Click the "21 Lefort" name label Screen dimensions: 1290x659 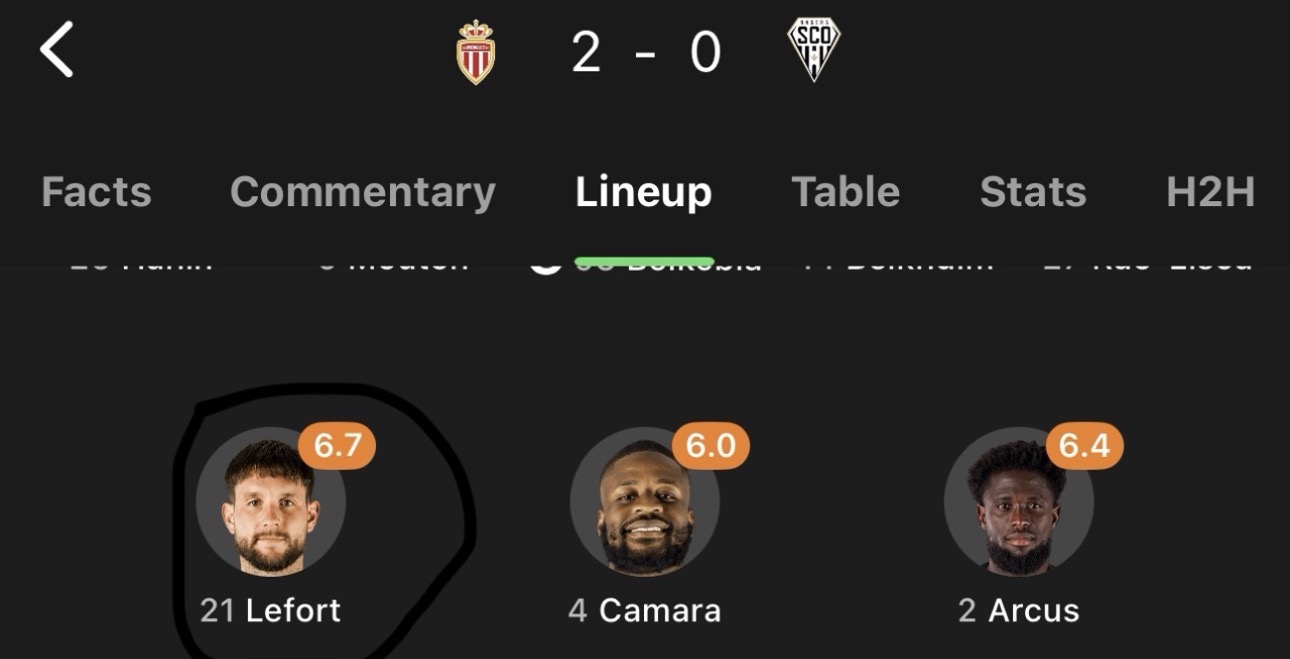tap(270, 610)
